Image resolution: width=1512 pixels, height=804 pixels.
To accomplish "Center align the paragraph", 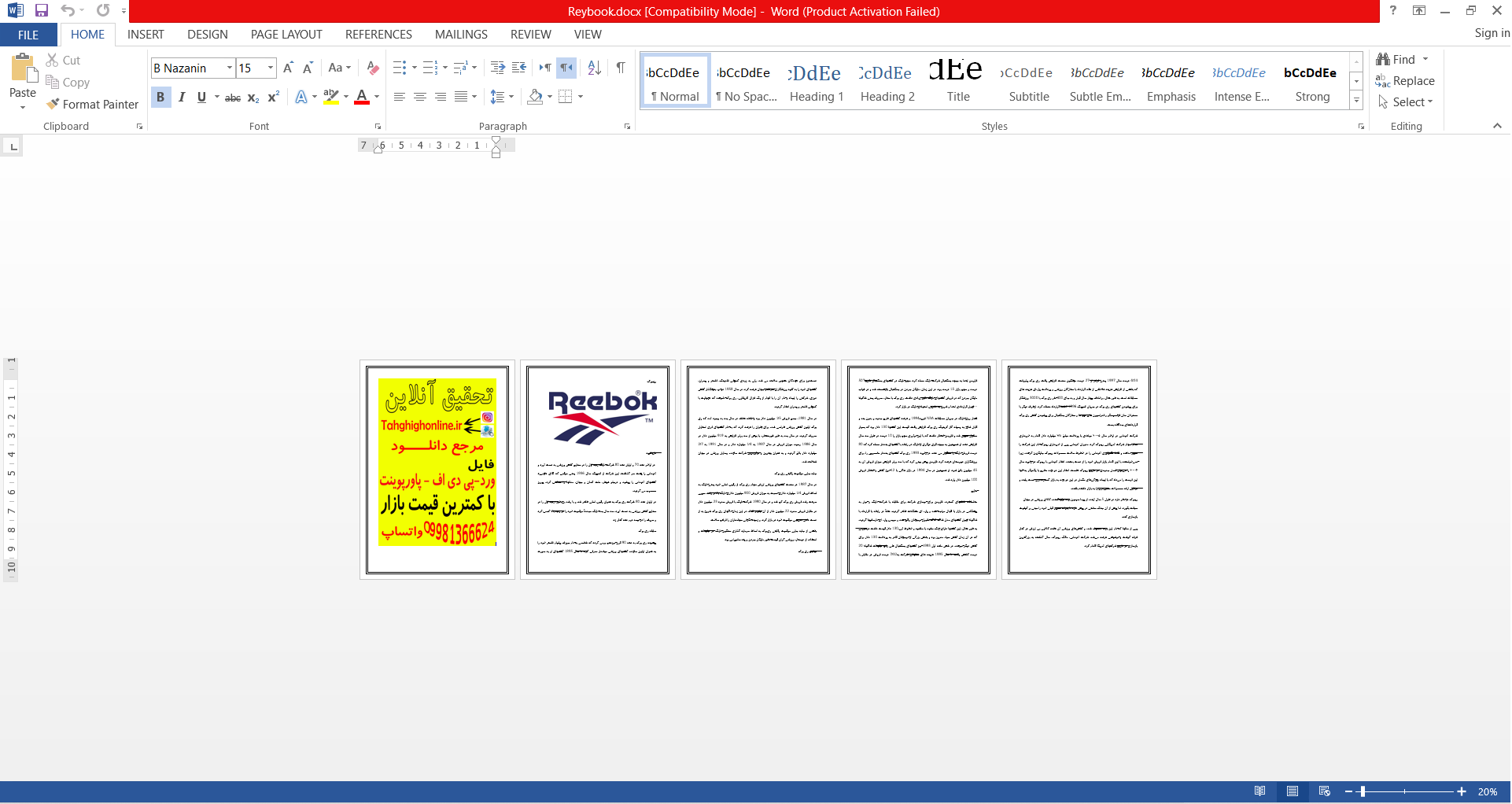I will [x=420, y=97].
